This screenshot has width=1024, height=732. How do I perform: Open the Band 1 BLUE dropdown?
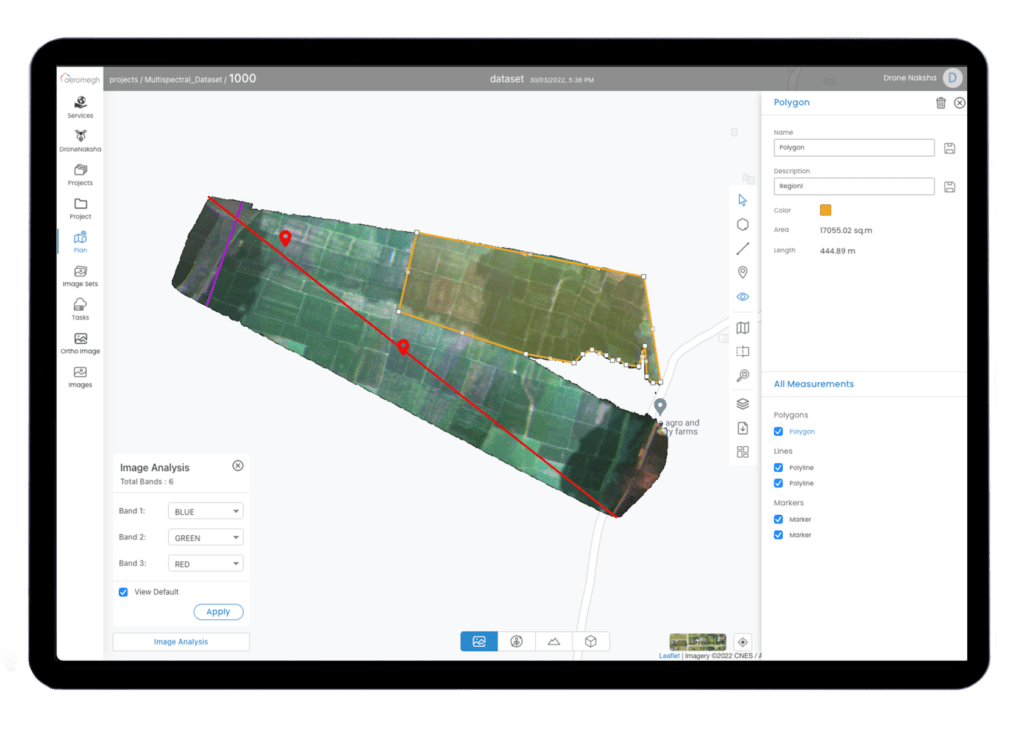point(206,512)
